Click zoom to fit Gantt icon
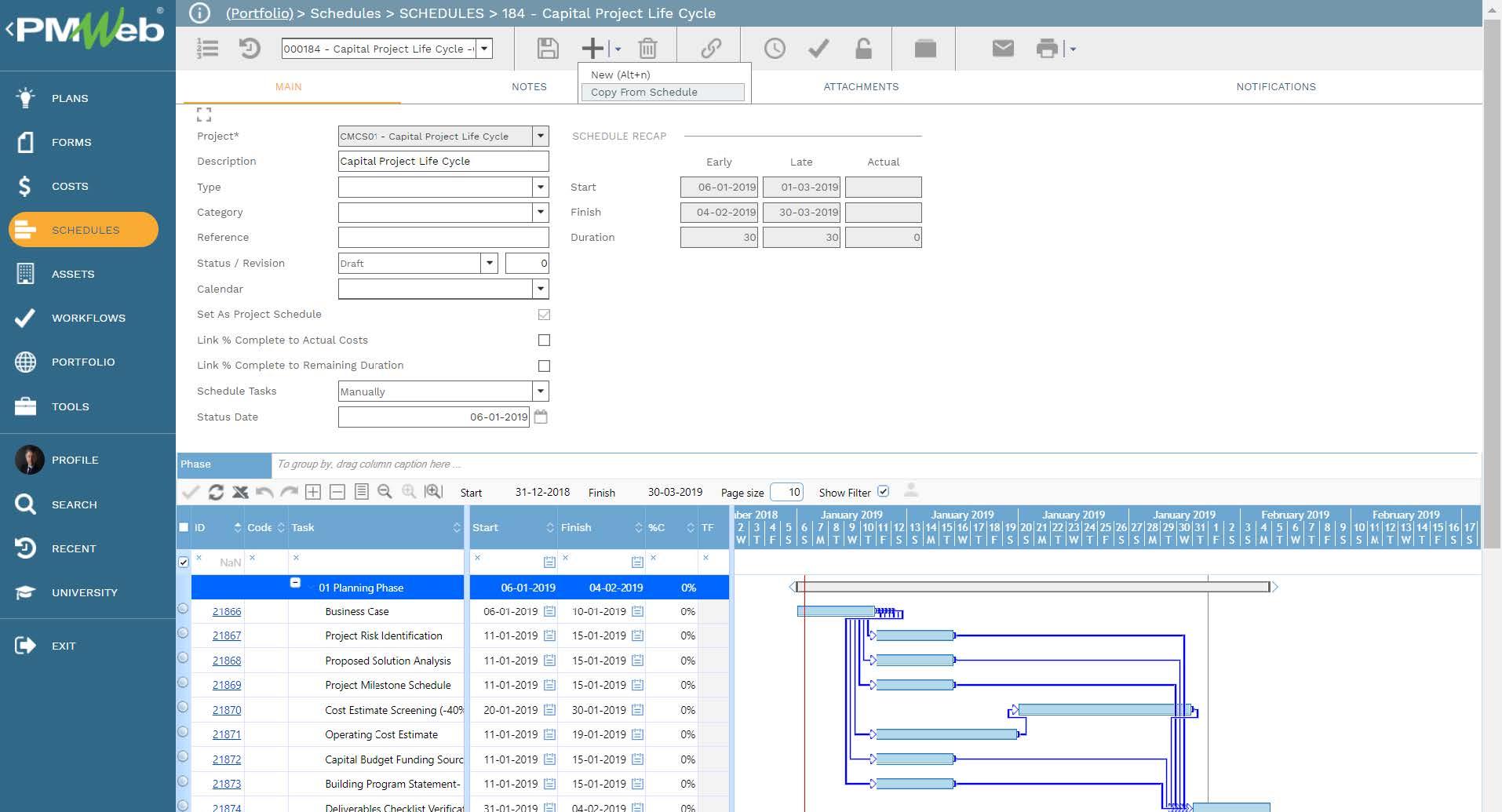Viewport: 1502px width, 812px height. click(433, 492)
